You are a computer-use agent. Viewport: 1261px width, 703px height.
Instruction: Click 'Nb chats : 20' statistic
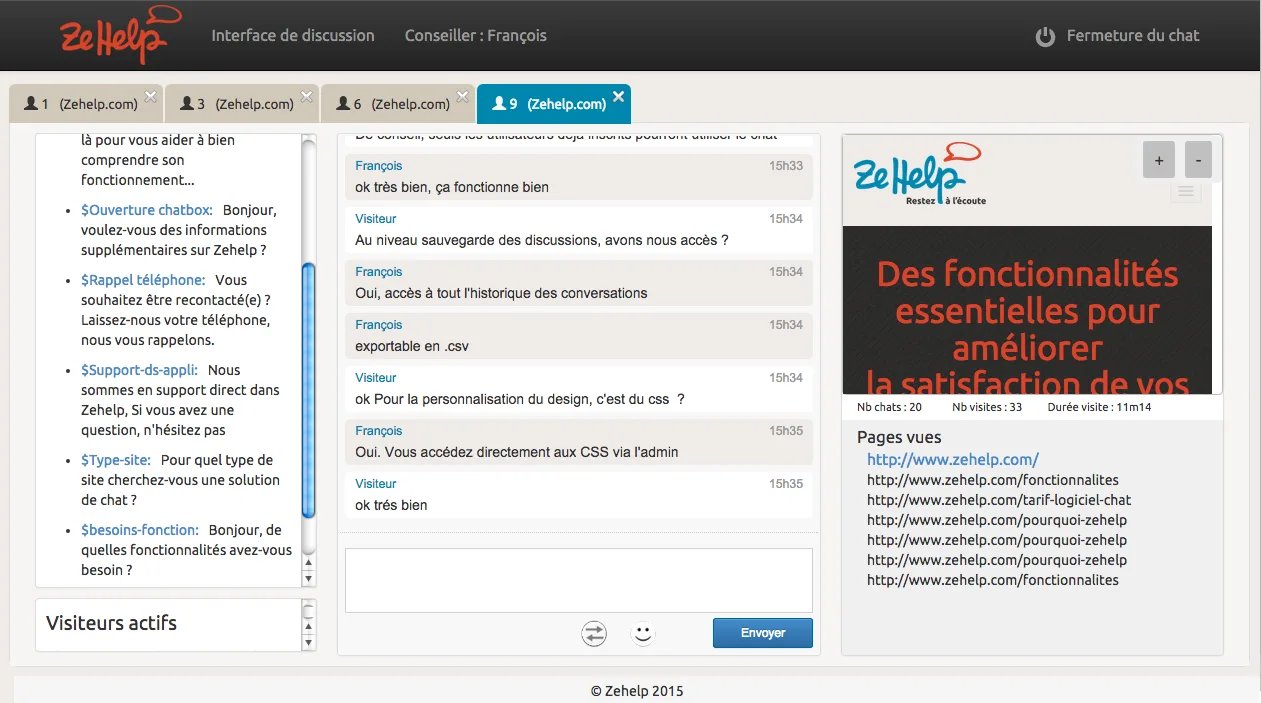(889, 407)
